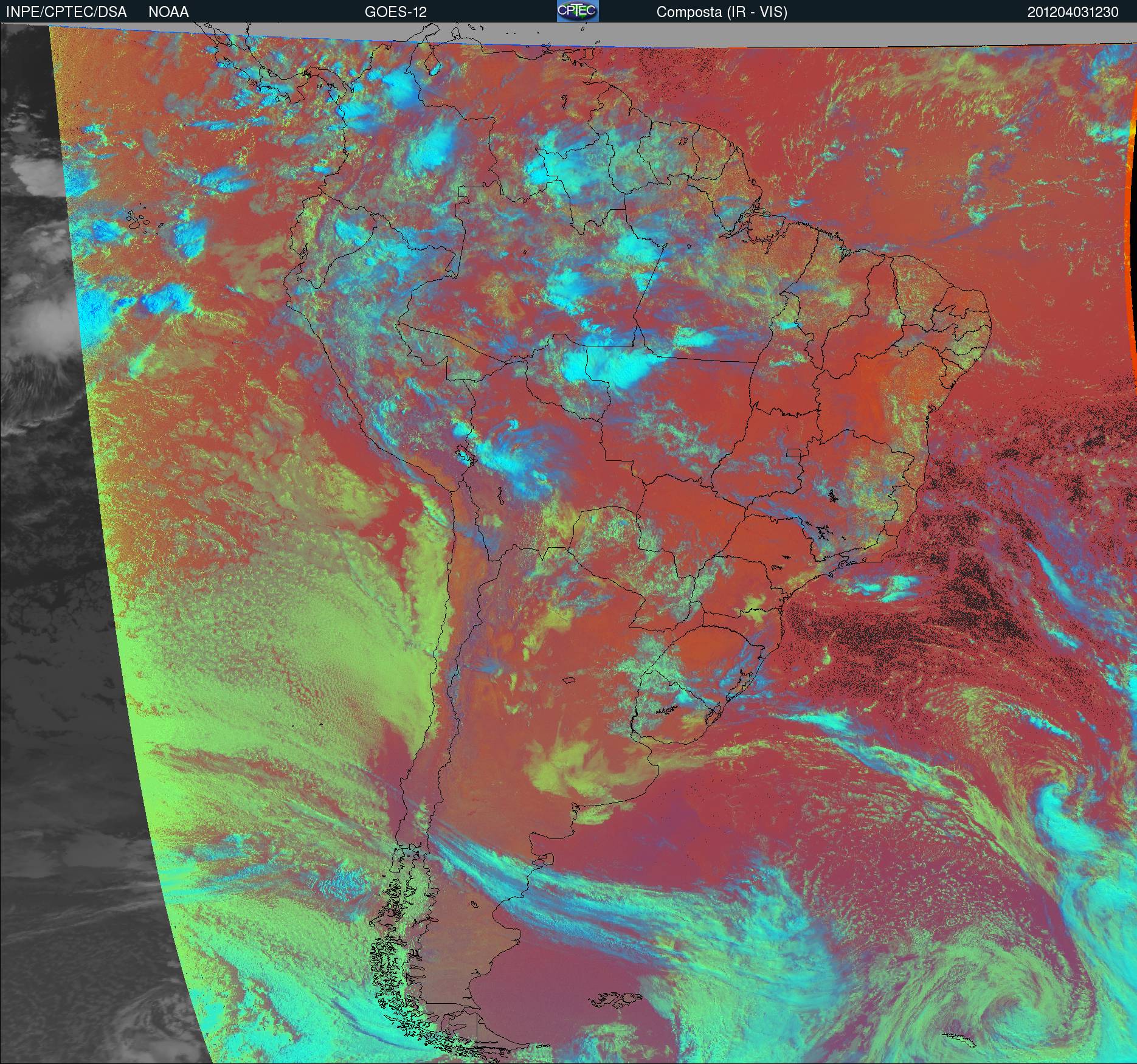Select the INPE/CPTEC/DSA header text
This screenshot has width=1137, height=1064.
tap(66, 12)
